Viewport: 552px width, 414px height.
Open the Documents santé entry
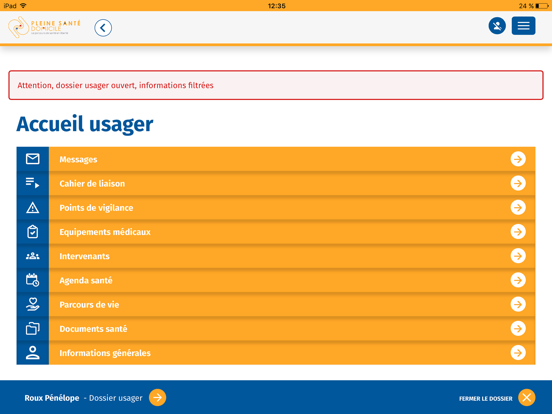point(276,329)
